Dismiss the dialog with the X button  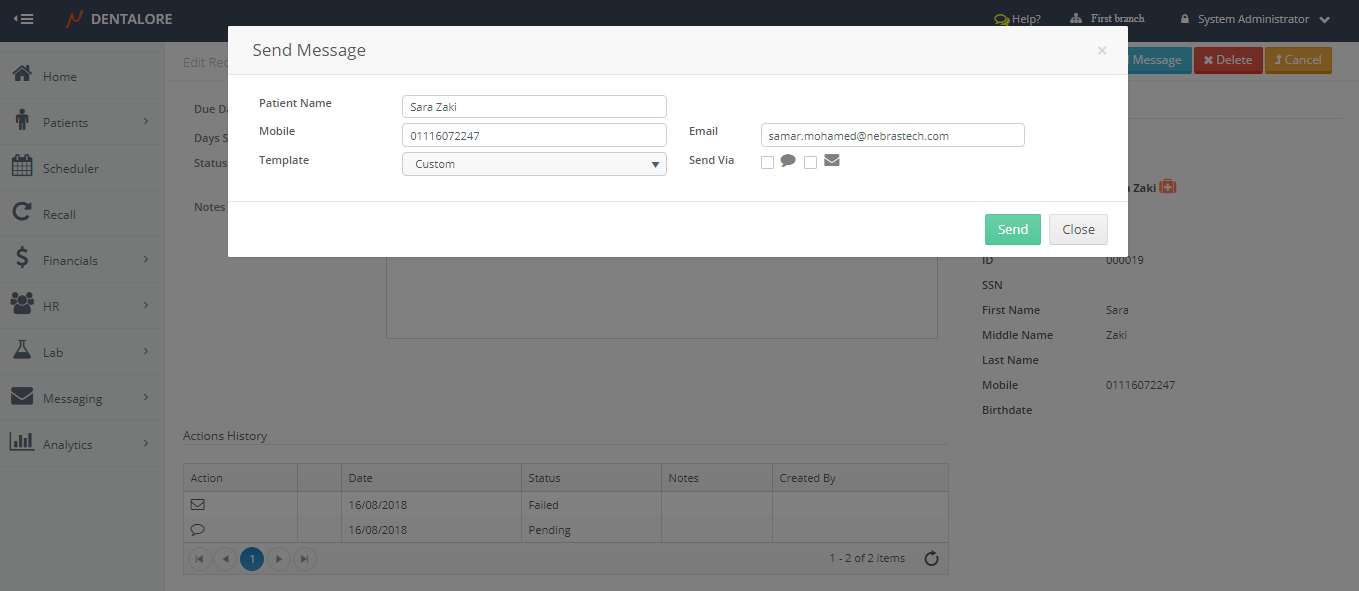[x=1101, y=50]
